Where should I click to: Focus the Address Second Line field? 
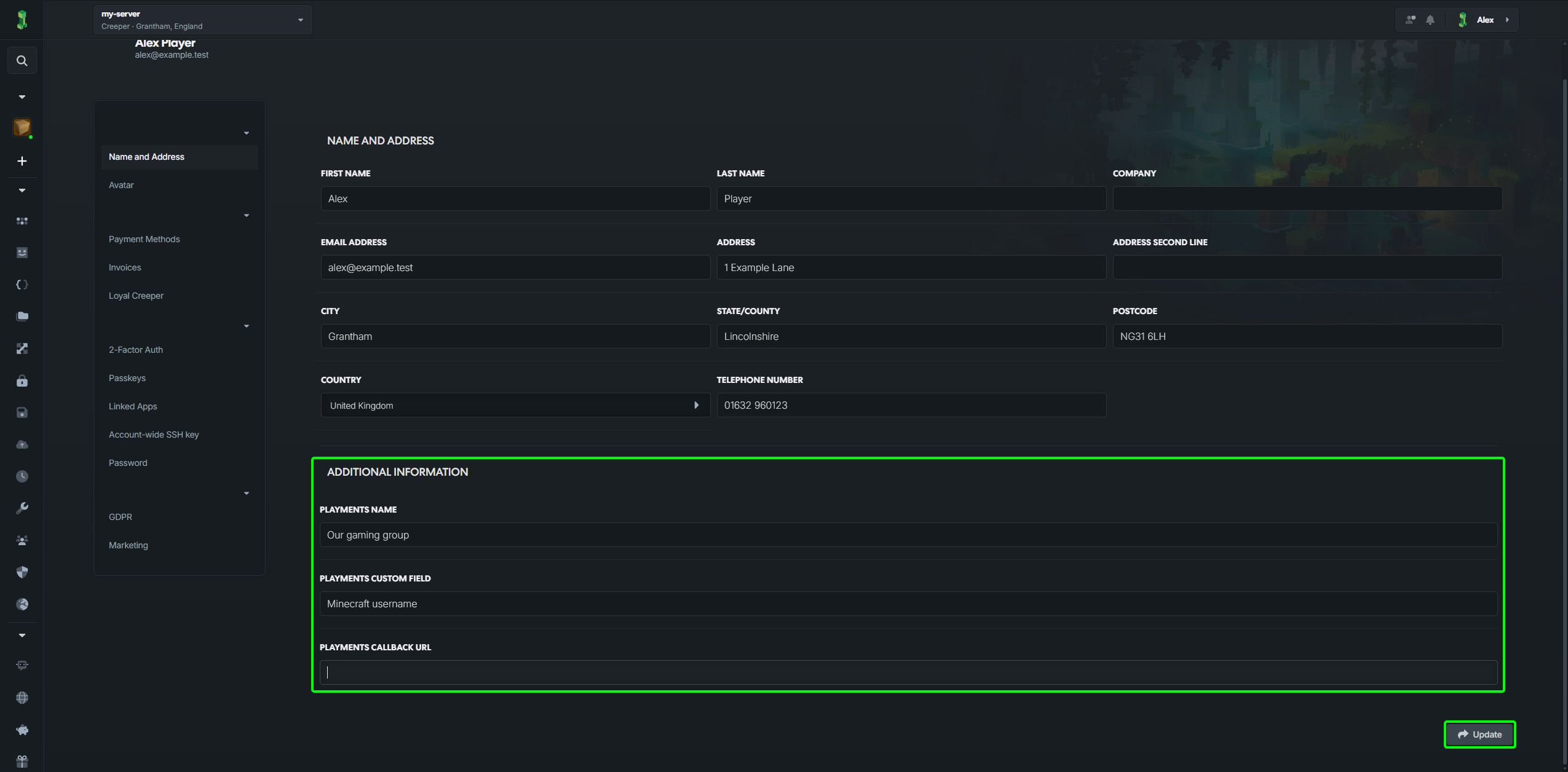point(1307,267)
